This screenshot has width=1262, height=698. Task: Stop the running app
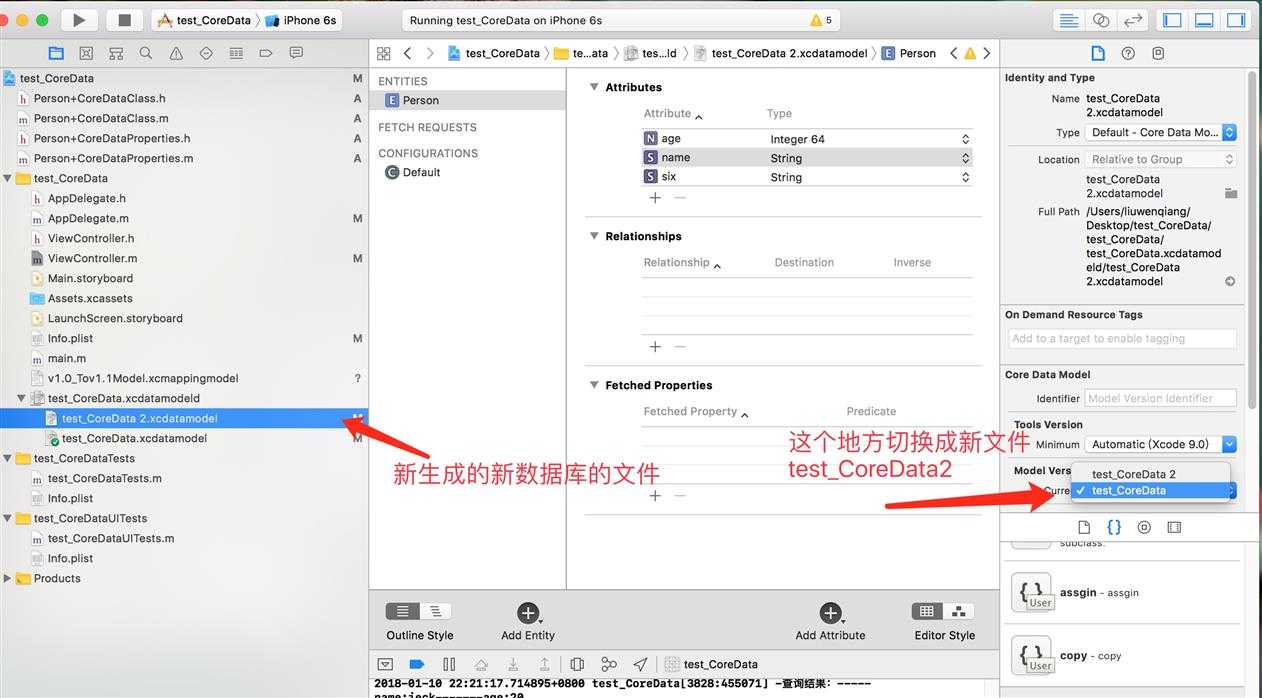(125, 20)
